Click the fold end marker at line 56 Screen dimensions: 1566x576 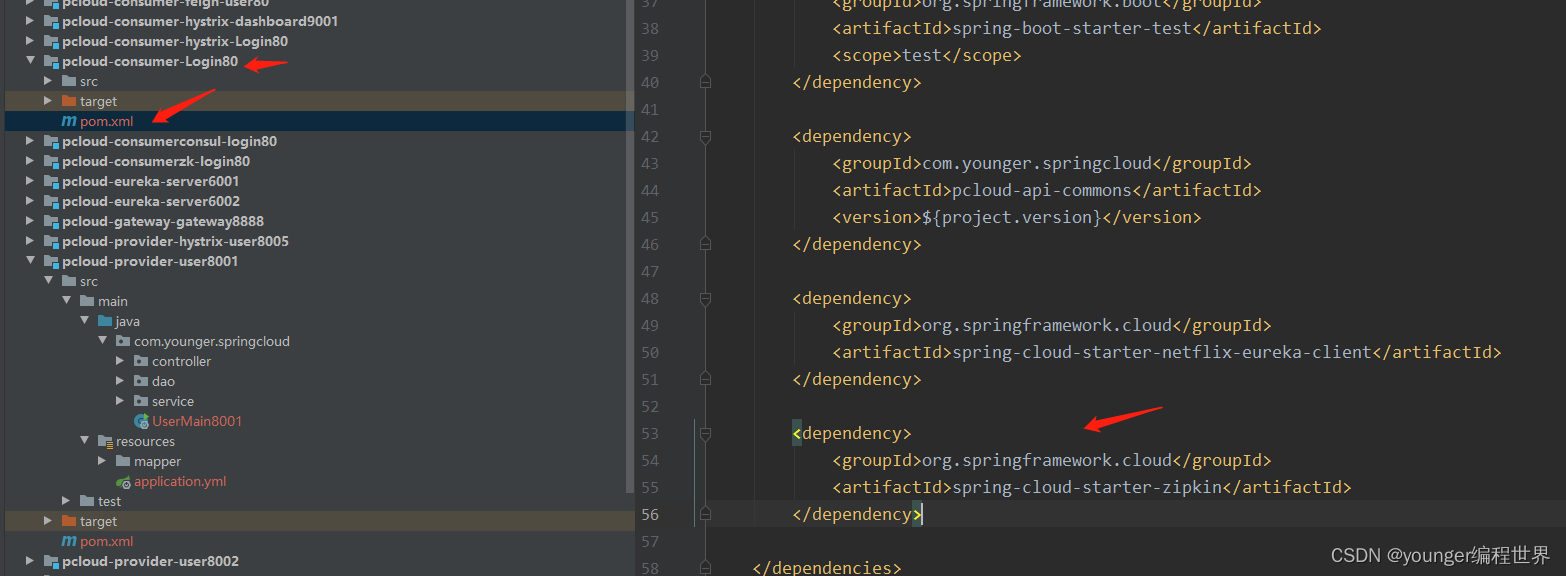pos(705,514)
